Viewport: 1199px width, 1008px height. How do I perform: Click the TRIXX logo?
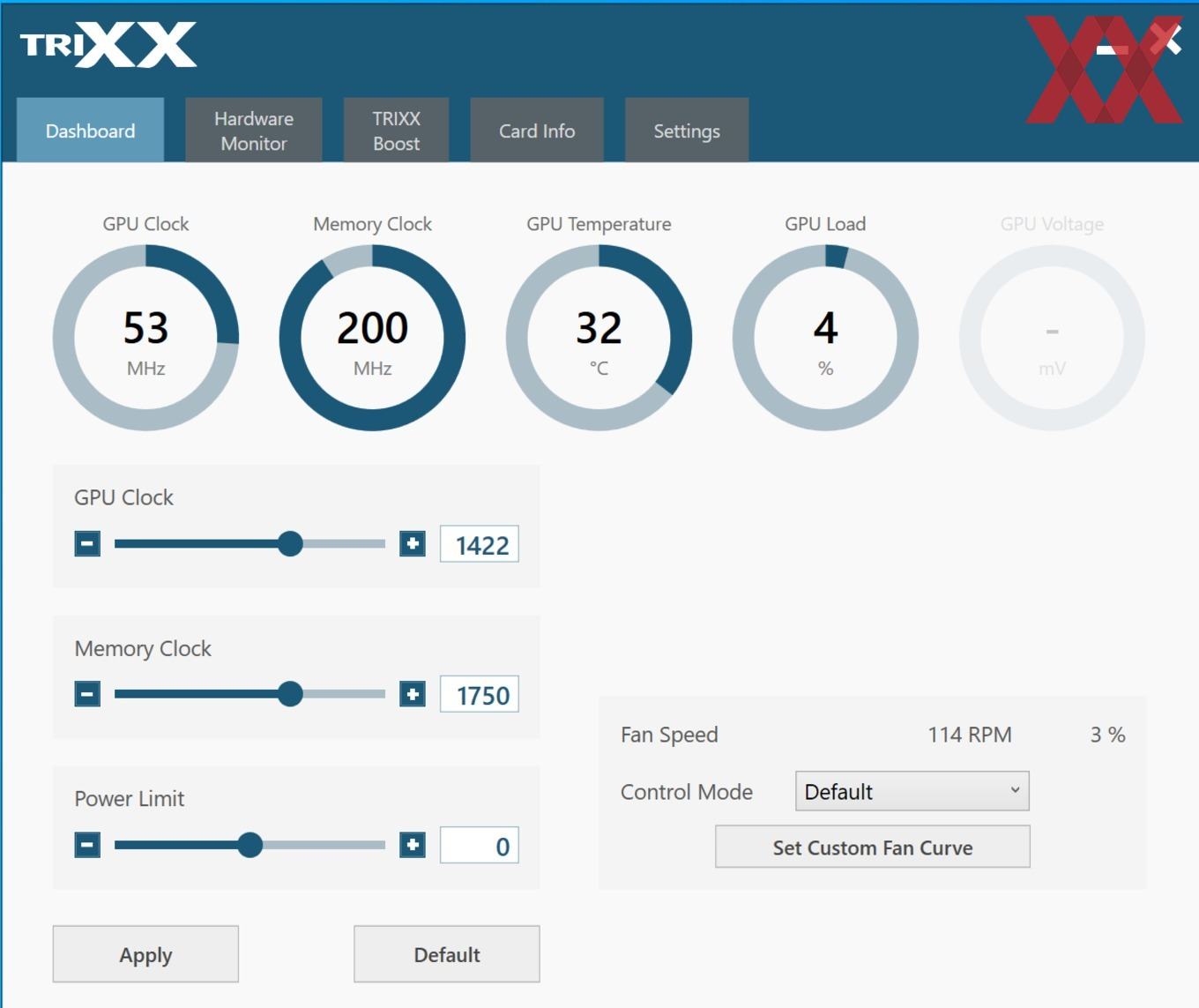(x=108, y=45)
